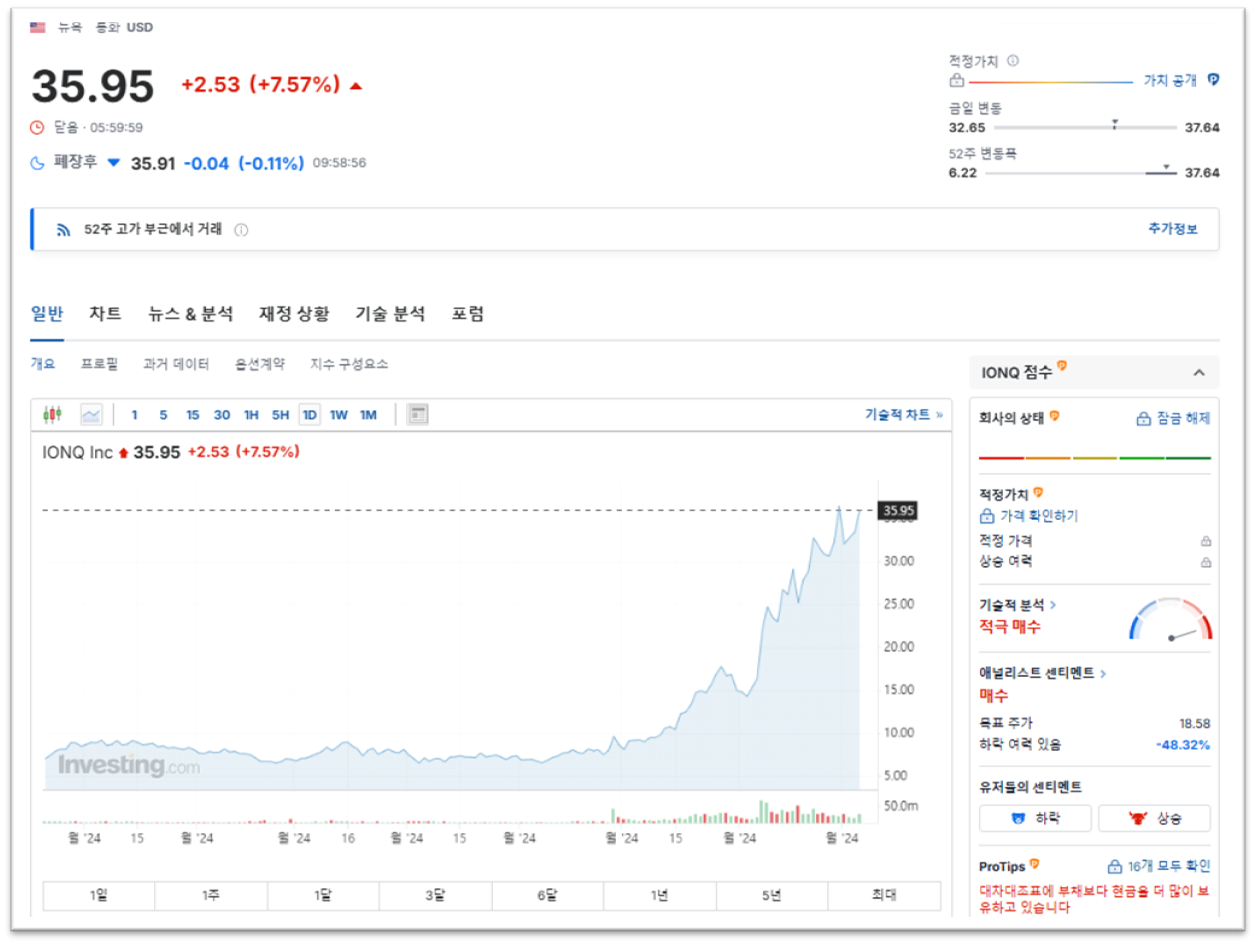Select the 1M interval
This screenshot has width=1256, height=945.
click(368, 414)
